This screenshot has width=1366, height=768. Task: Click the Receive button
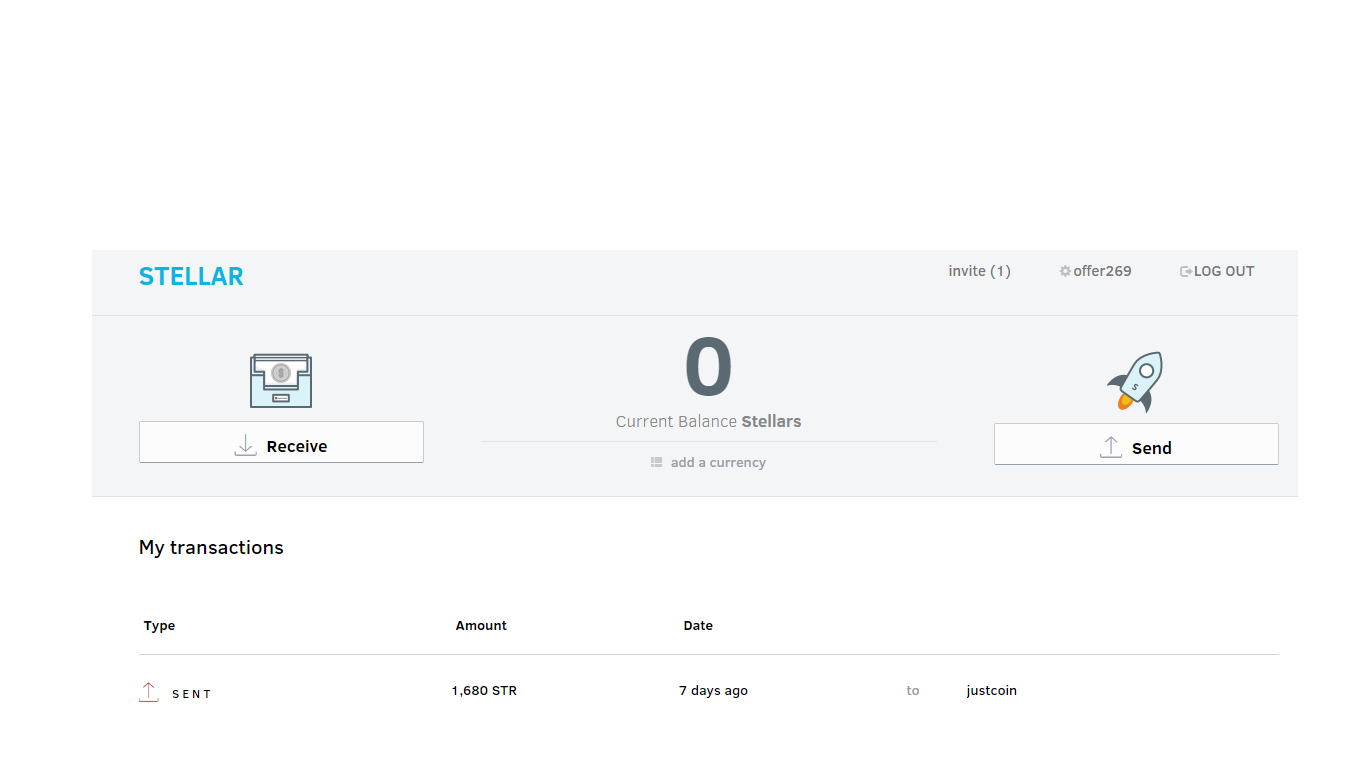[281, 442]
